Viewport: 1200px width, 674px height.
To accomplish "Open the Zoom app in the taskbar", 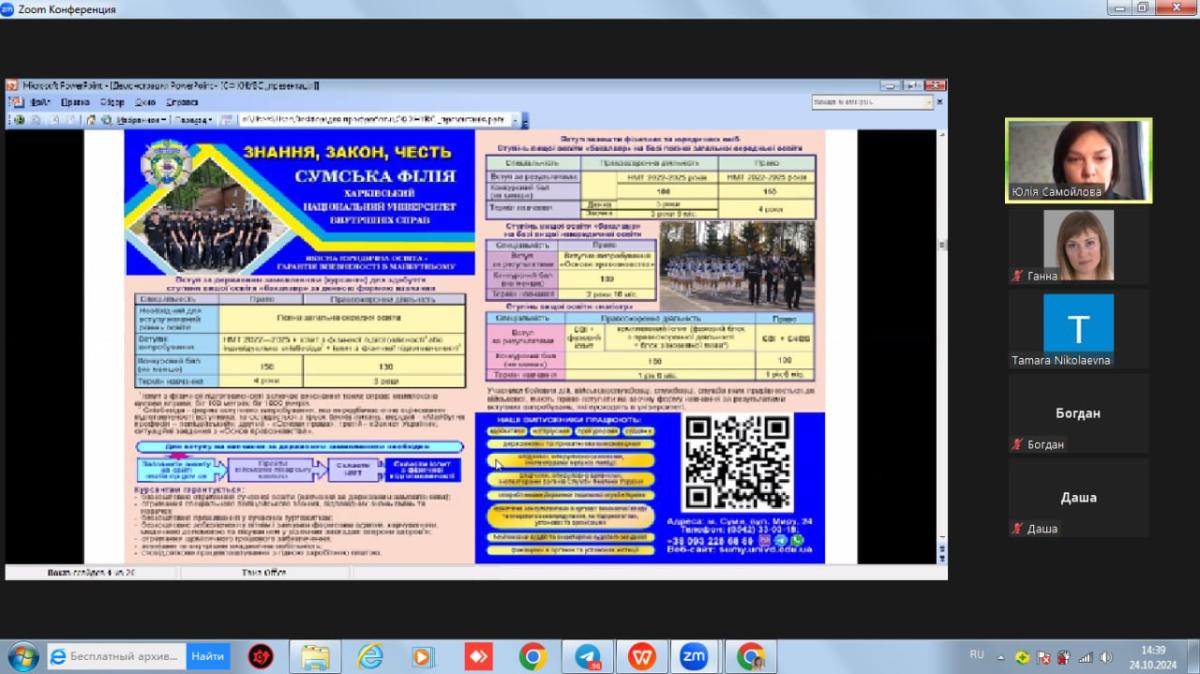I will (x=694, y=656).
